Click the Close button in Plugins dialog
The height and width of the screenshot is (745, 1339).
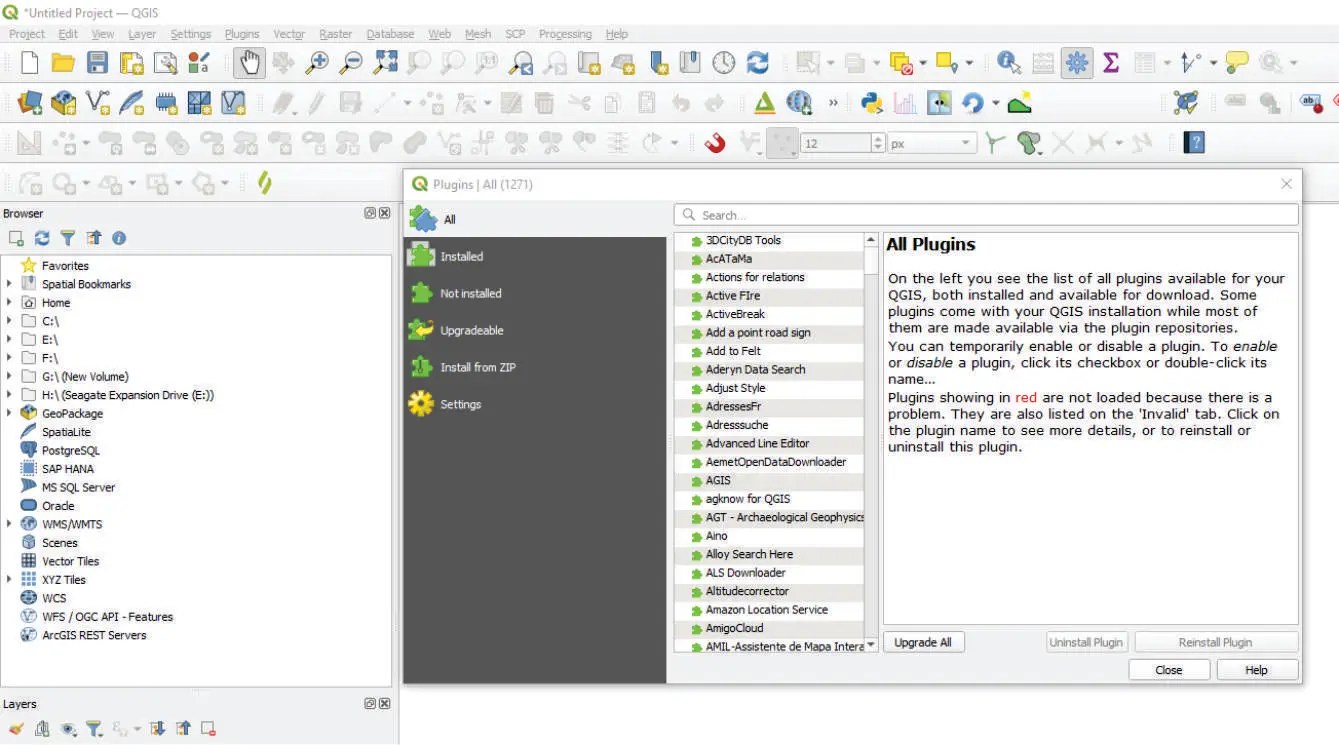tap(1168, 670)
